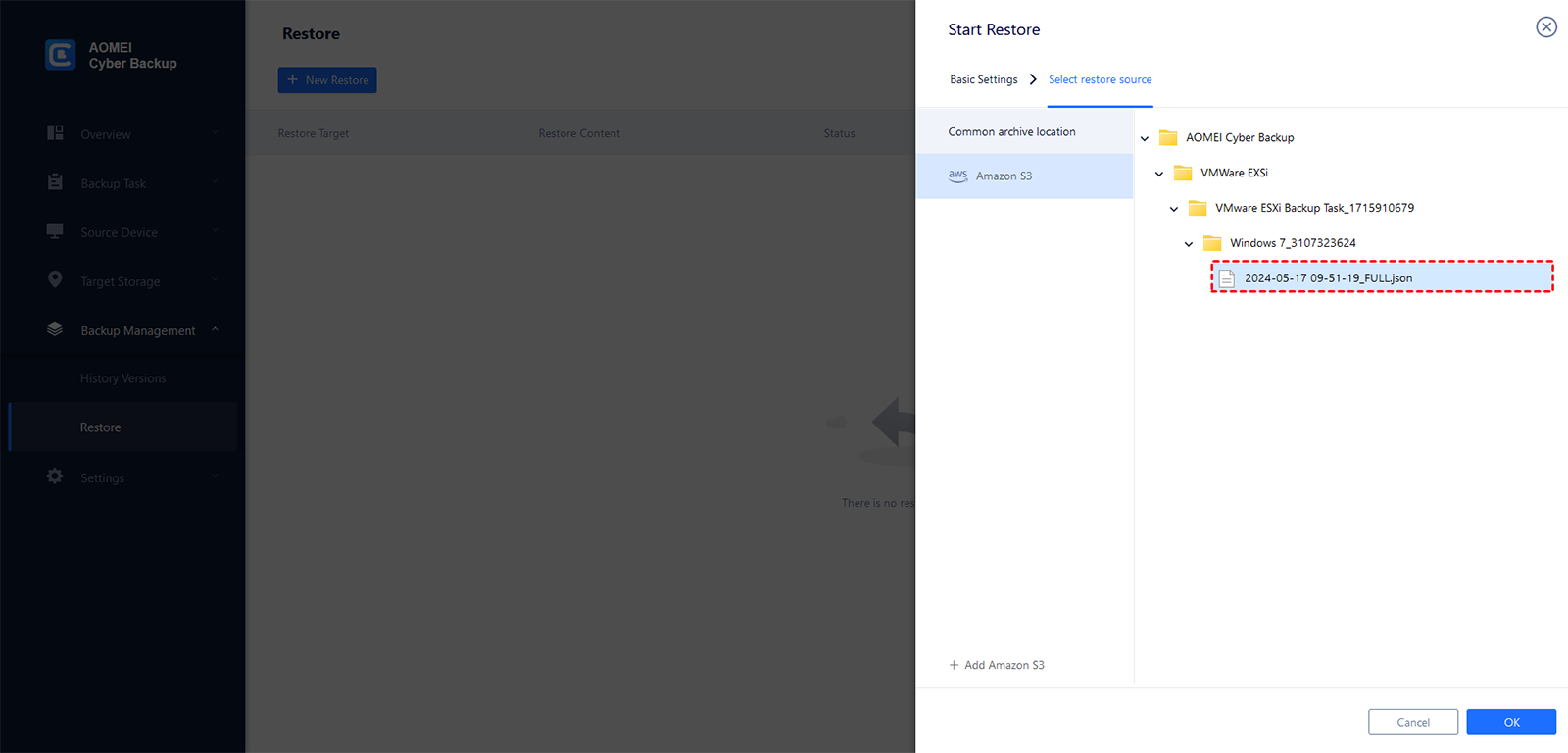Viewport: 1568px width, 753px height.
Task: Collapse the AOMEI Cyber Backup folder
Action: pyautogui.click(x=1145, y=138)
